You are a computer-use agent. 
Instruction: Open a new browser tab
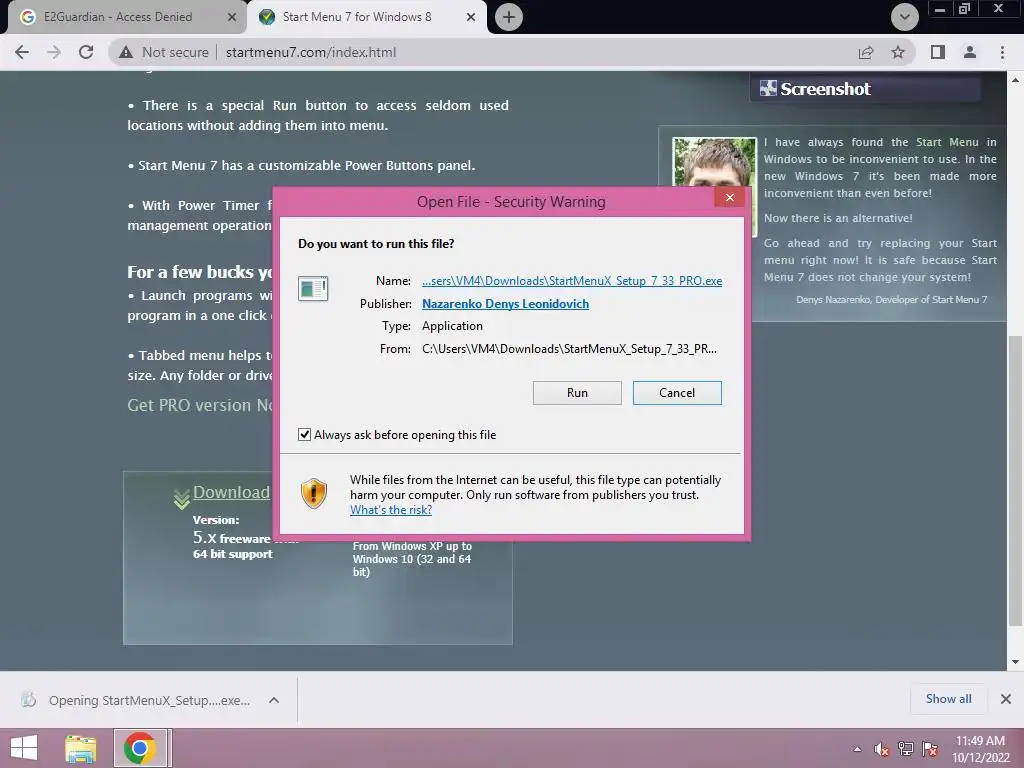pos(509,17)
